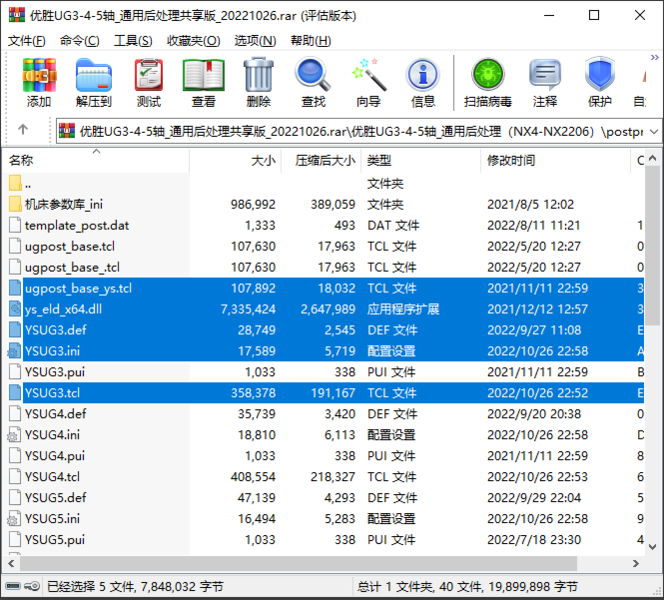Click the horizontal scrollbar right arrow
This screenshot has height=600, width=664.
(x=635, y=563)
